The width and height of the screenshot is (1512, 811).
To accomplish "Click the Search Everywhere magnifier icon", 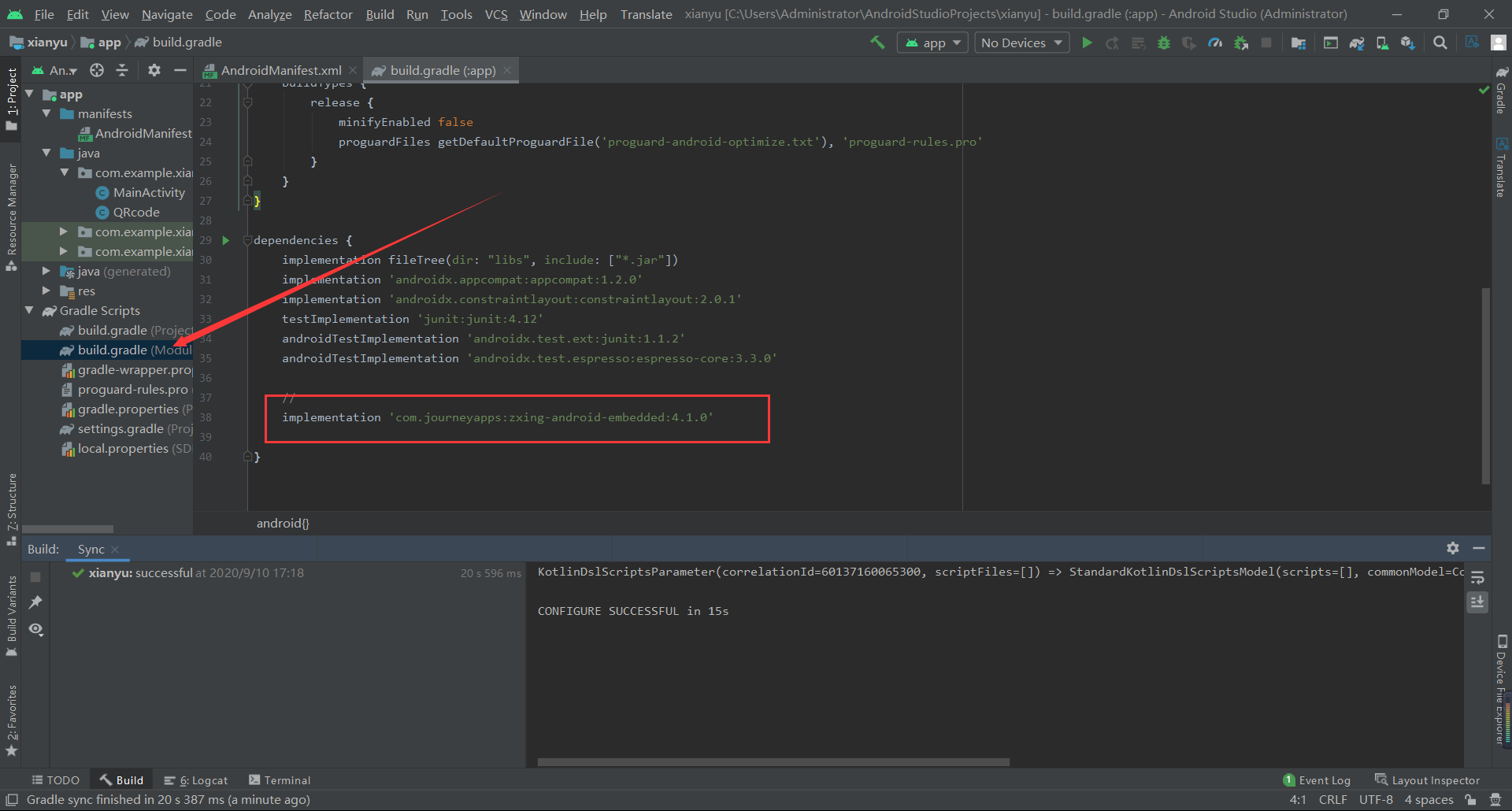I will coord(1440,43).
